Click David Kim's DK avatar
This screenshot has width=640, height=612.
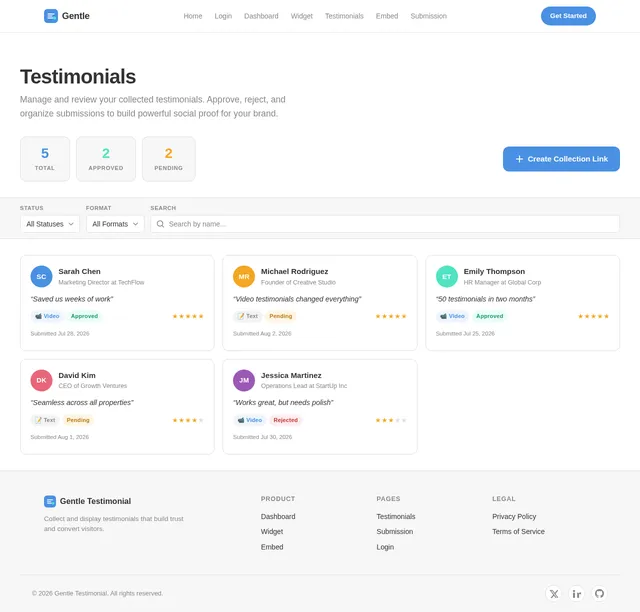pos(41,380)
